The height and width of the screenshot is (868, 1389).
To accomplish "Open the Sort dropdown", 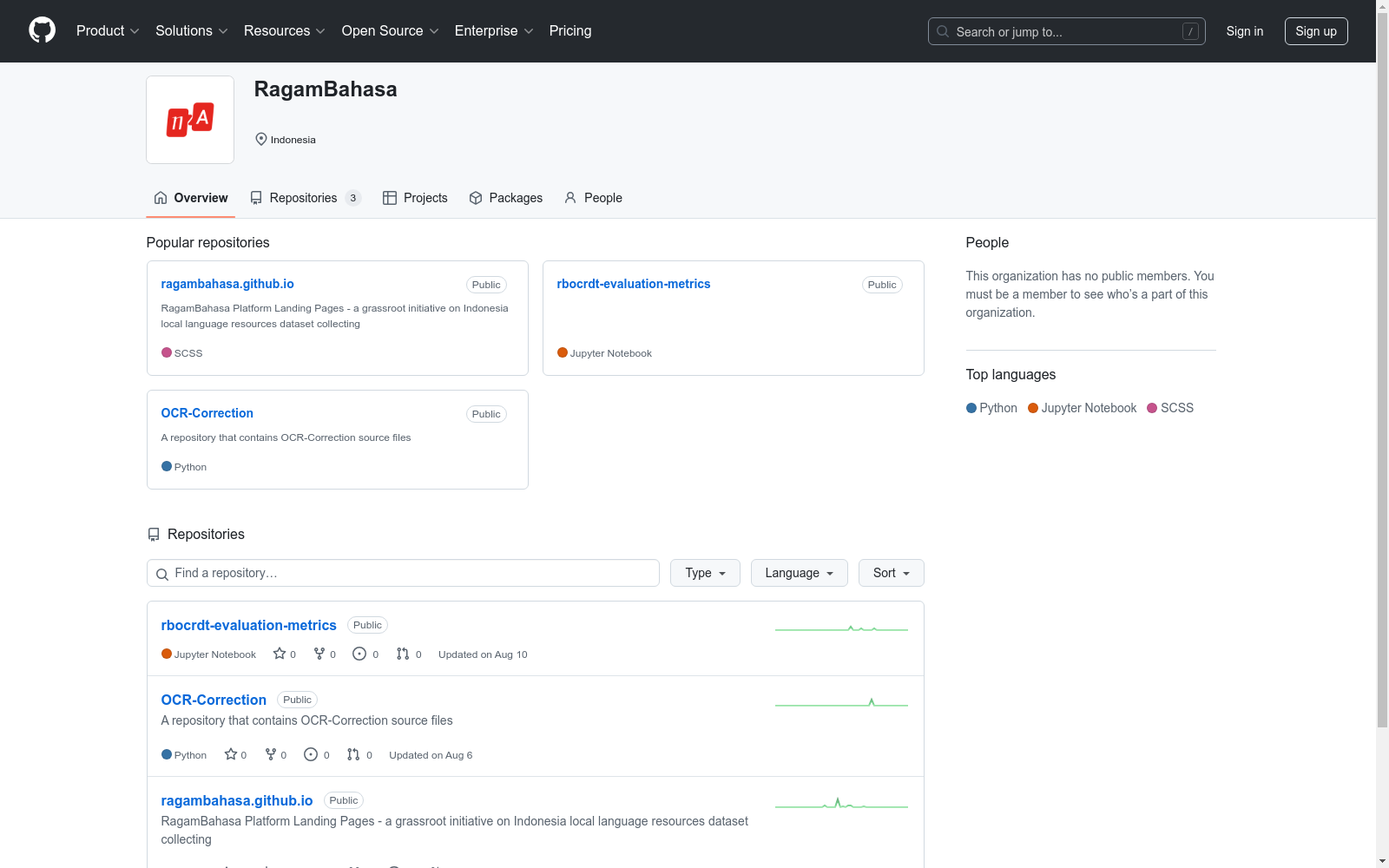I will click(891, 573).
